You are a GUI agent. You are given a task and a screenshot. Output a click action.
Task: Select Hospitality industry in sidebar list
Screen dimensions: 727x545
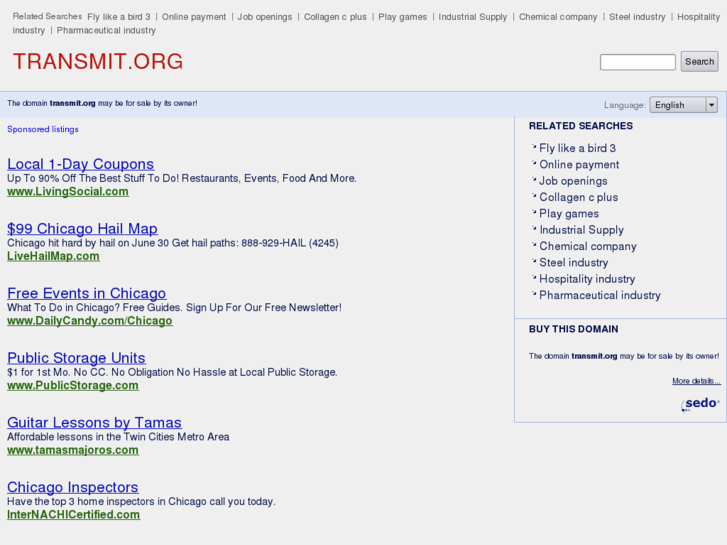(x=587, y=279)
